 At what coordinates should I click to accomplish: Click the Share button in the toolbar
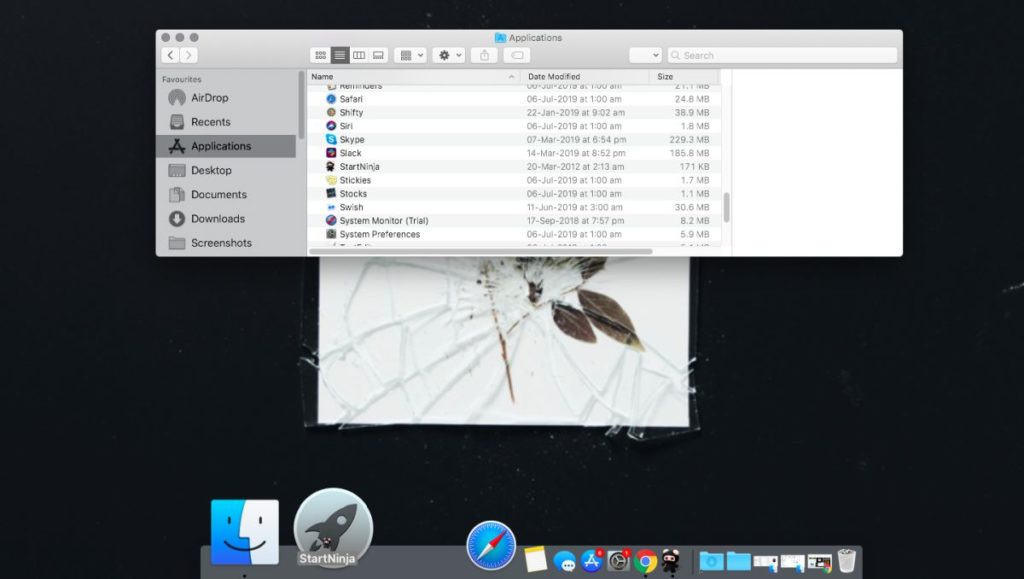click(x=485, y=55)
